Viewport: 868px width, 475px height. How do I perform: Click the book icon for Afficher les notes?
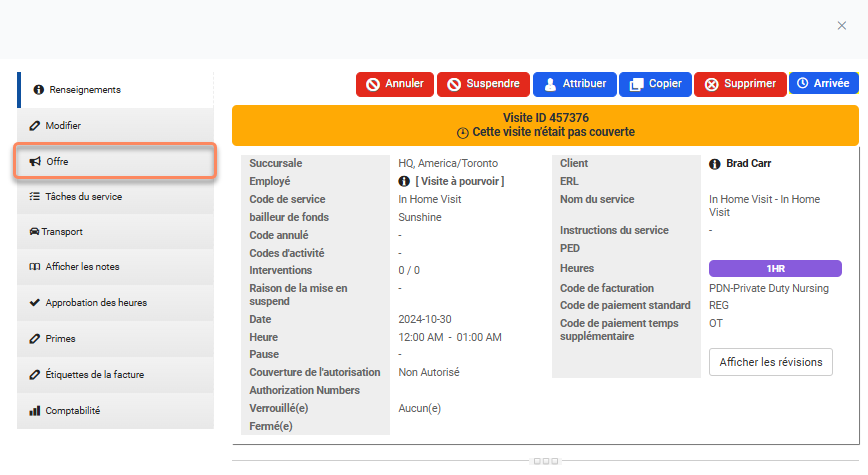click(35, 267)
